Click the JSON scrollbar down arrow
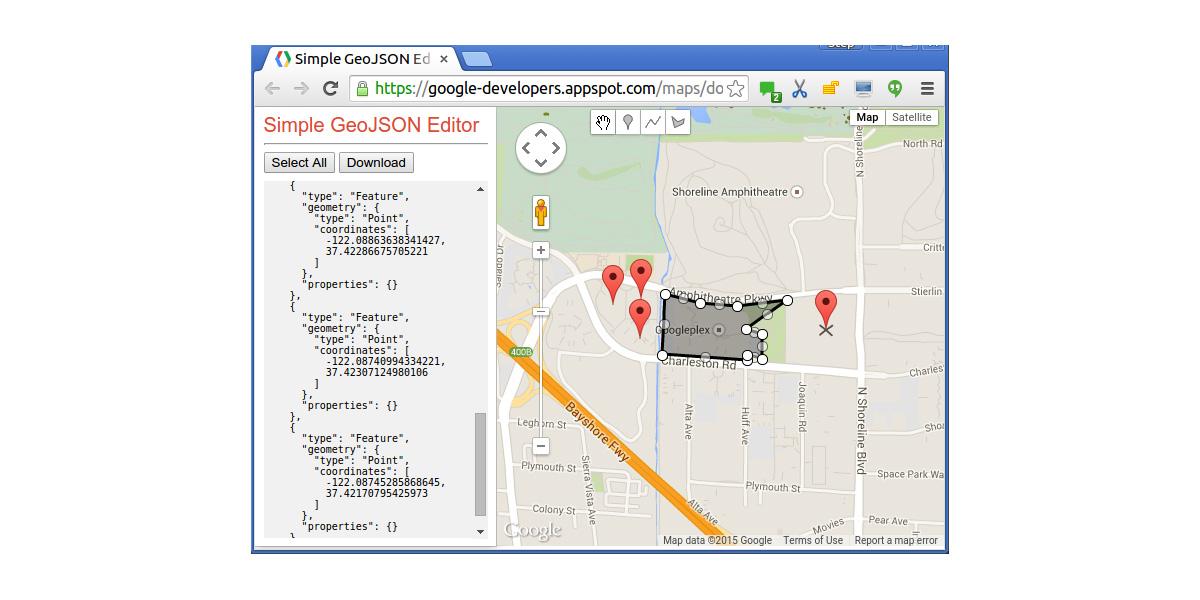The height and width of the screenshot is (600, 1200). coord(480,532)
